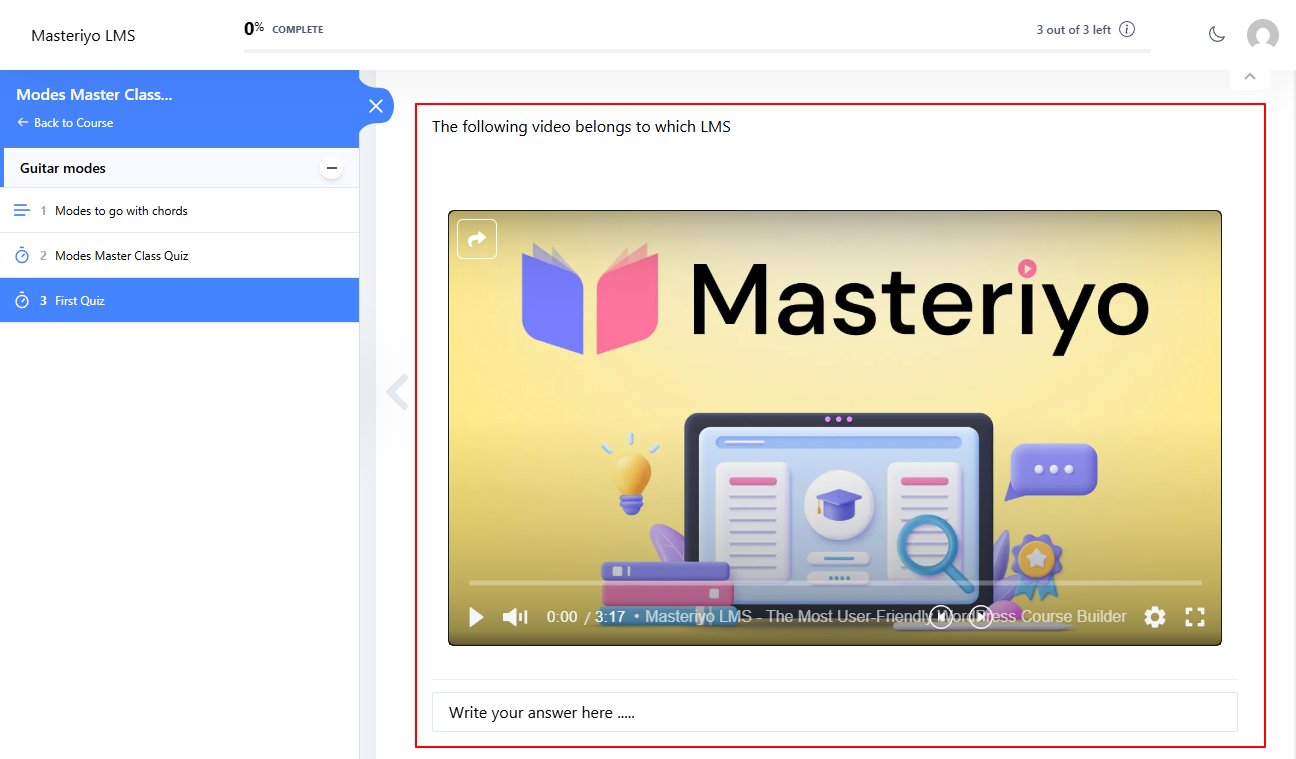Close the course sidebar with X button
Screen dimensions: 1296x759
(x=376, y=106)
